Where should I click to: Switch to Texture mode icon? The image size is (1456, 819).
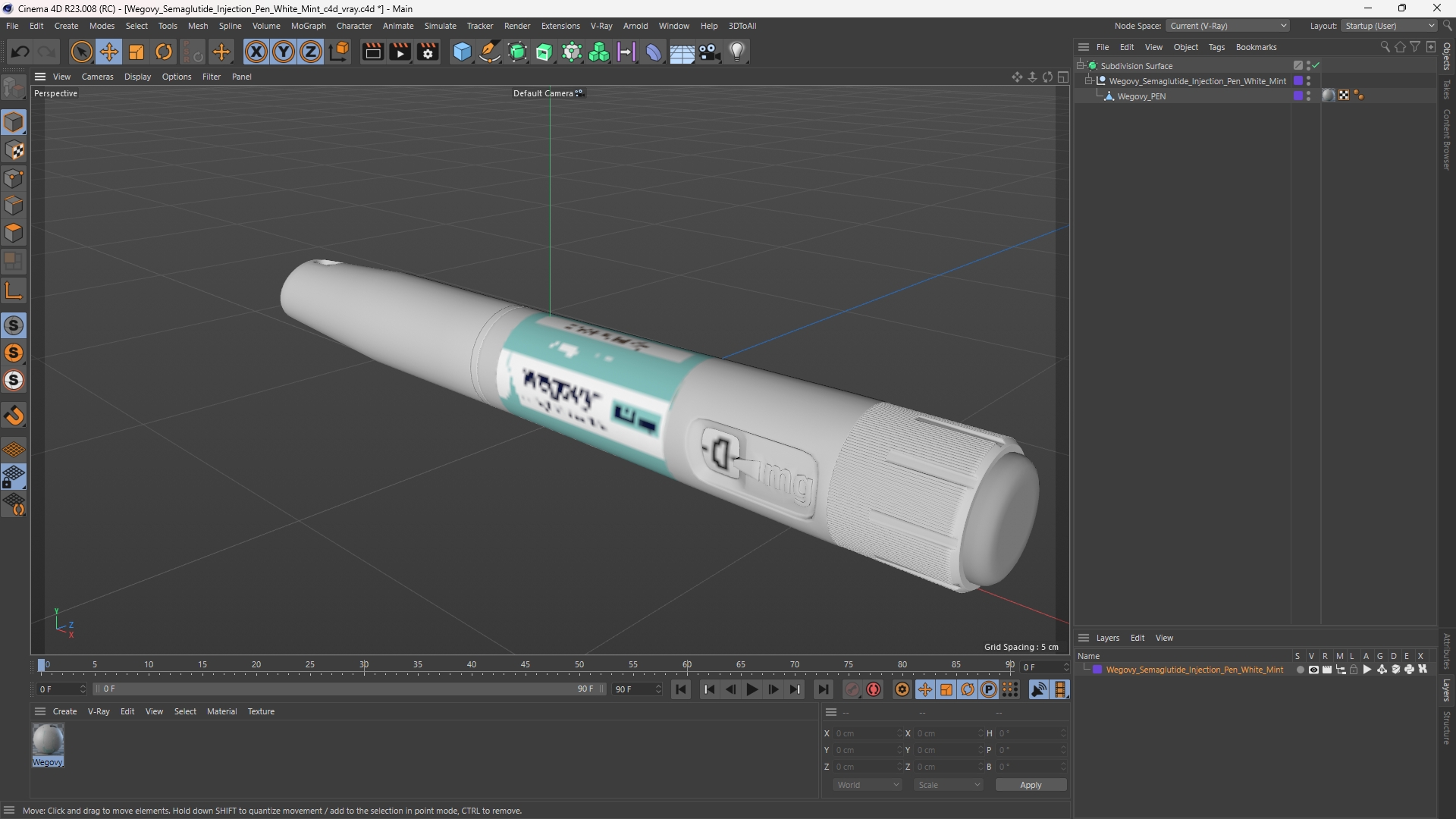point(14,150)
